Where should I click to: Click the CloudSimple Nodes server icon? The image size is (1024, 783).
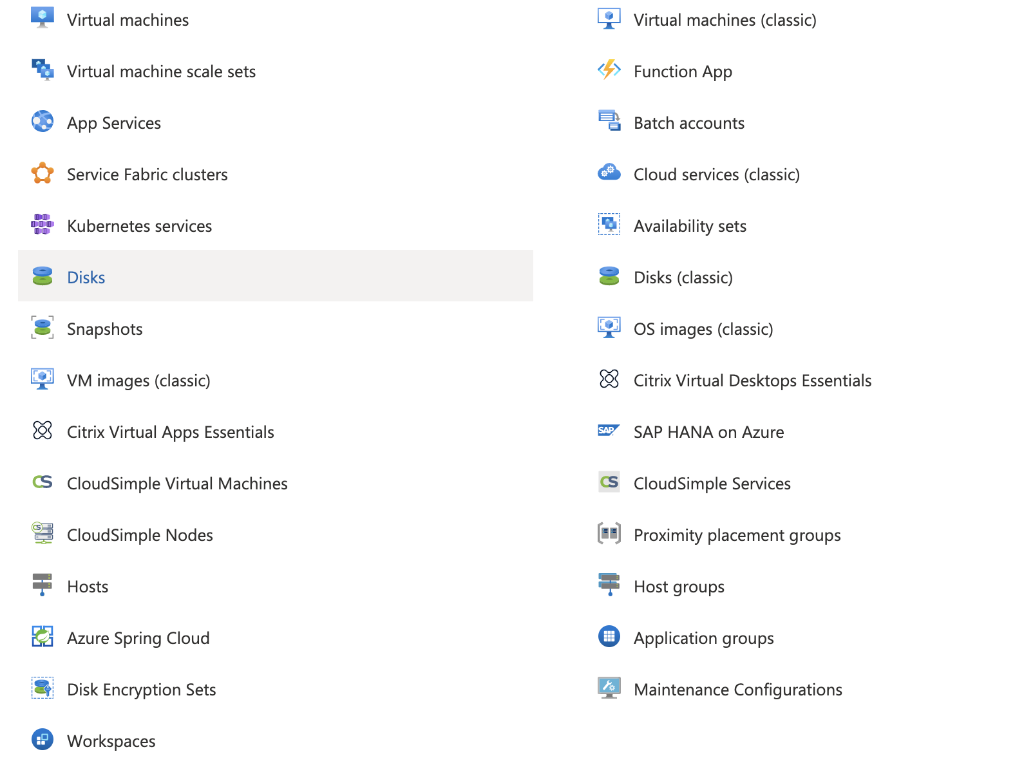[42, 534]
